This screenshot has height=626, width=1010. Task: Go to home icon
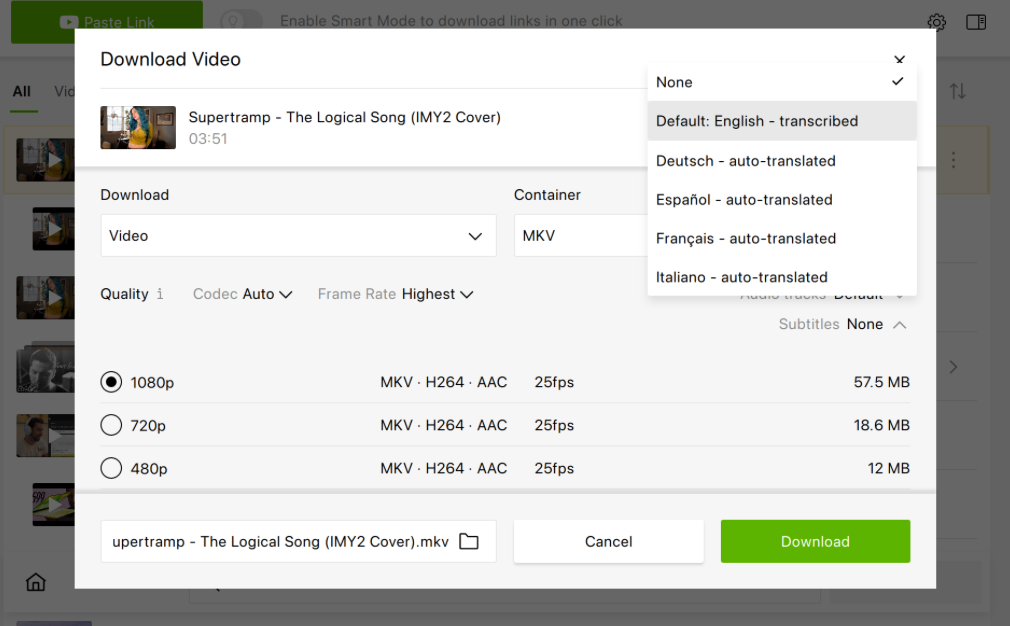click(x=35, y=582)
